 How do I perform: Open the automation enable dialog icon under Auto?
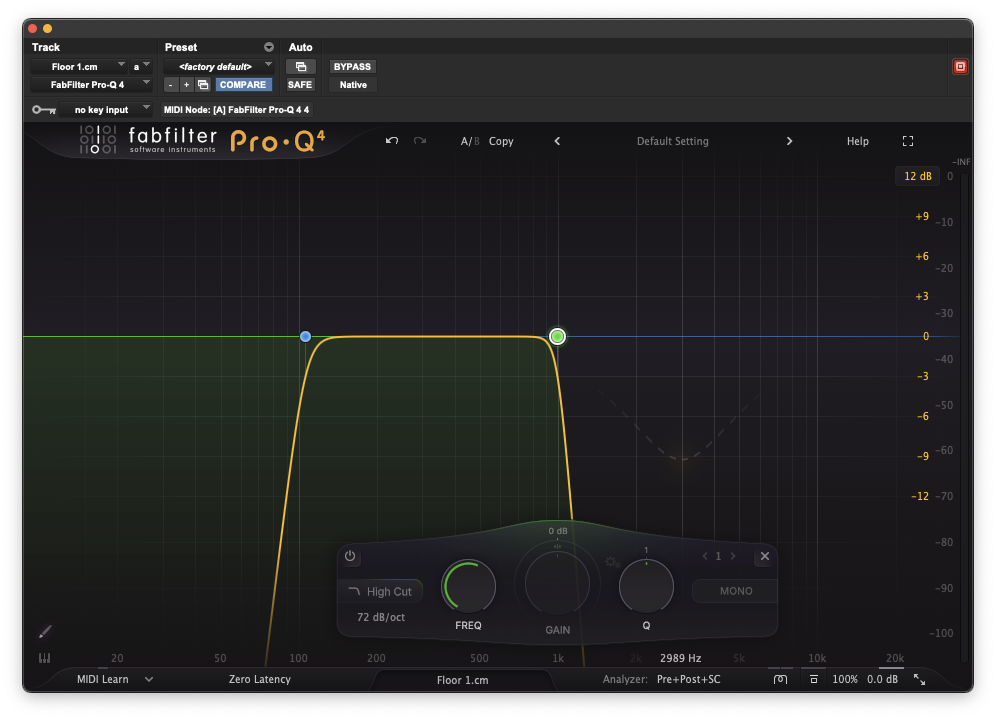coord(300,67)
